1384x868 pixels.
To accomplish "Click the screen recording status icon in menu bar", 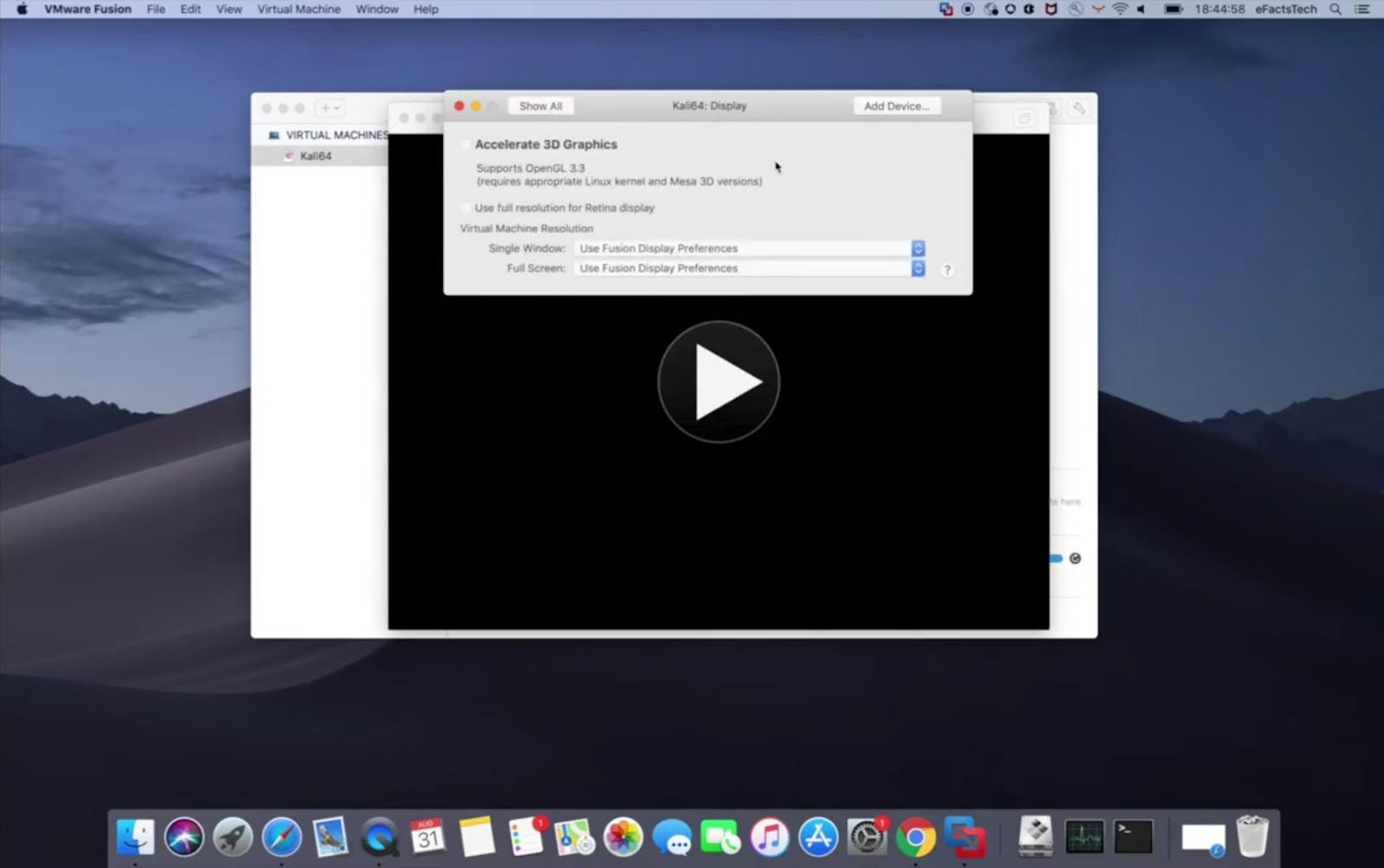I will [968, 9].
